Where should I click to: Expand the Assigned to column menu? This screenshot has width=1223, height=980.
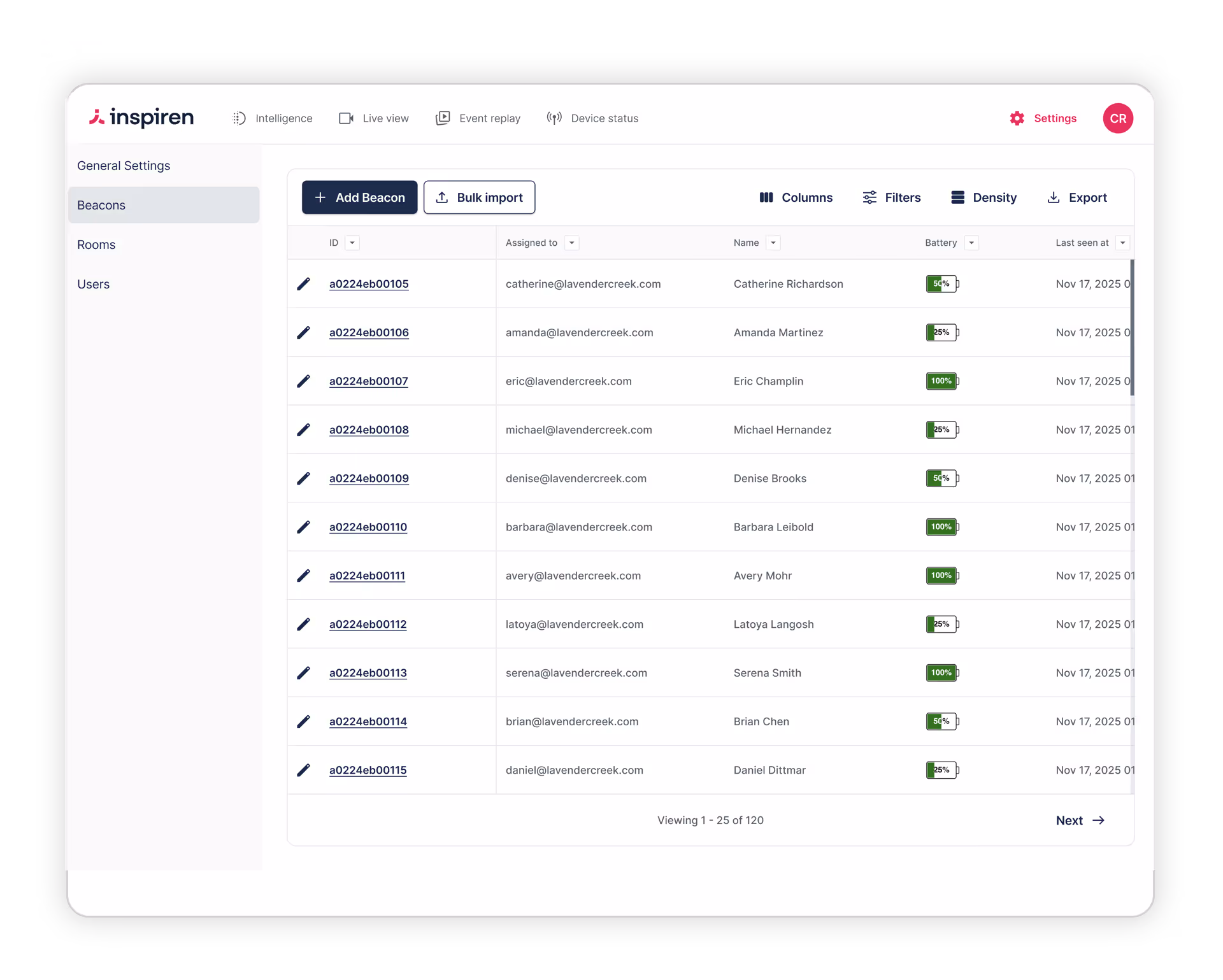coord(572,243)
